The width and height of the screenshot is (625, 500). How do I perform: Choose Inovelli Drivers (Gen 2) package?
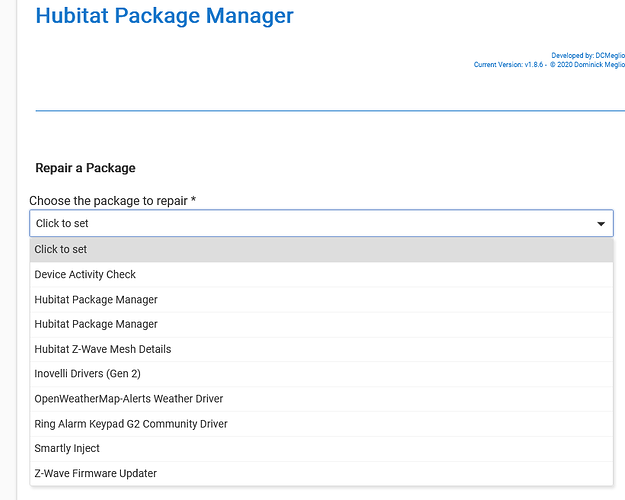321,374
